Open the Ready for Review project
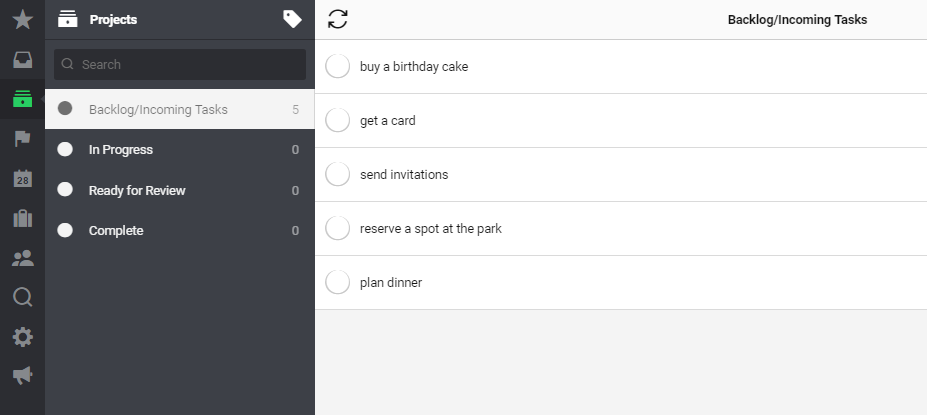The height and width of the screenshot is (415, 927). point(180,190)
